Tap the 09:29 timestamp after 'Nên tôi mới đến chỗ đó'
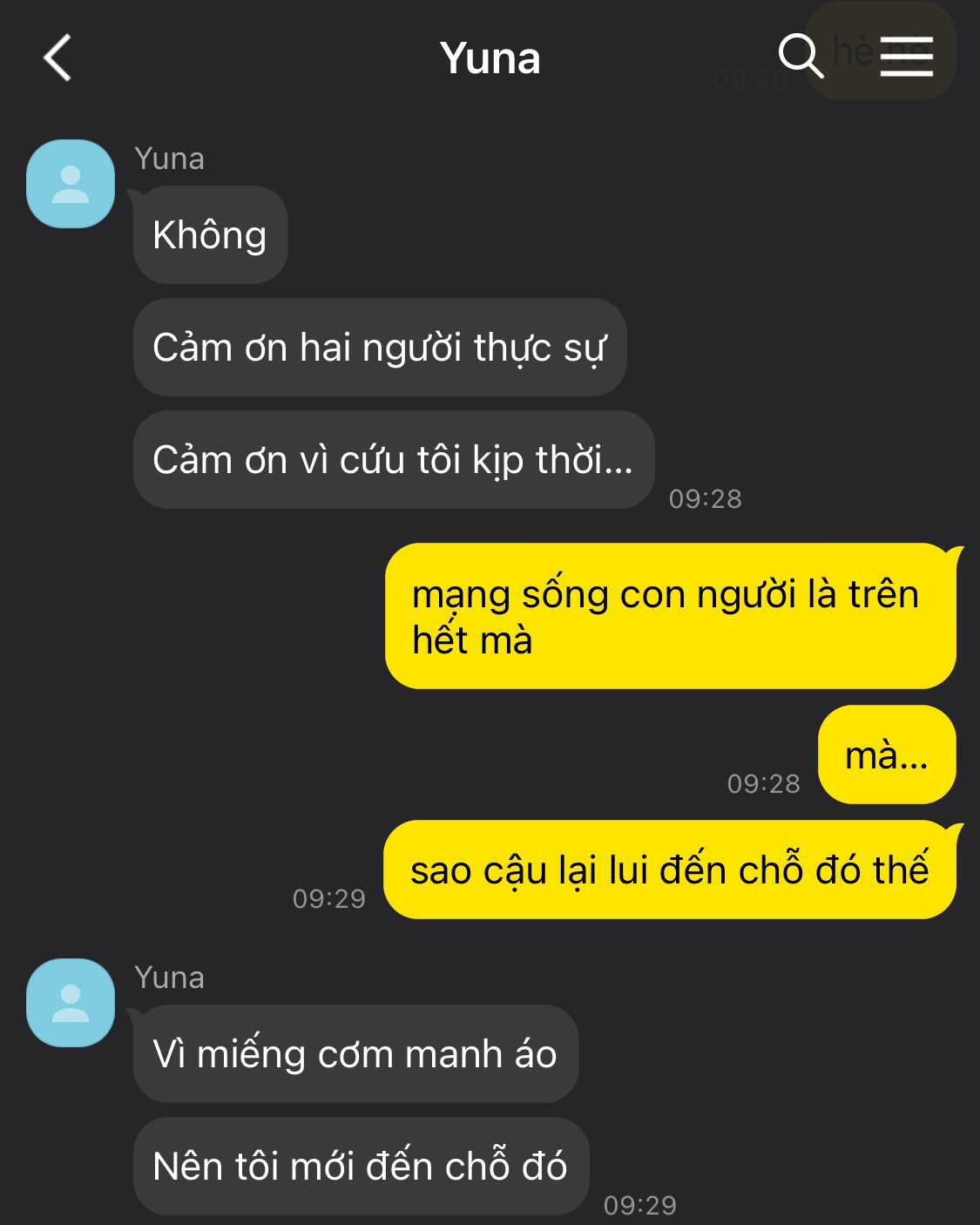The width and height of the screenshot is (980, 1225). (x=640, y=1205)
